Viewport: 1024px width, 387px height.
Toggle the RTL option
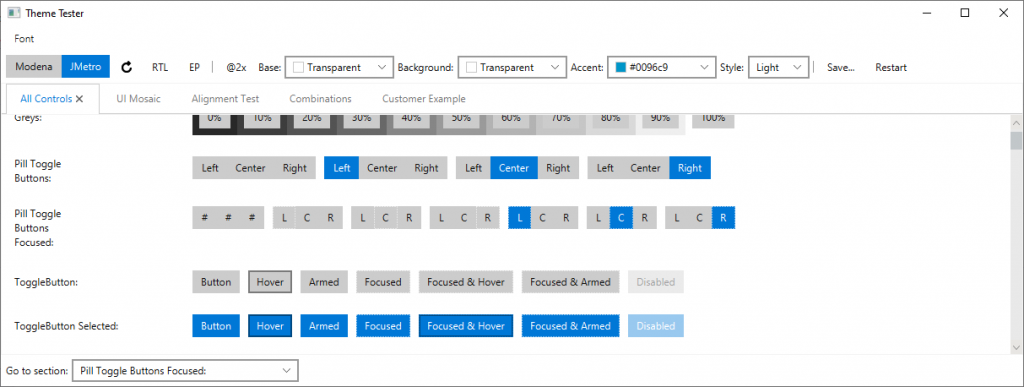click(160, 67)
